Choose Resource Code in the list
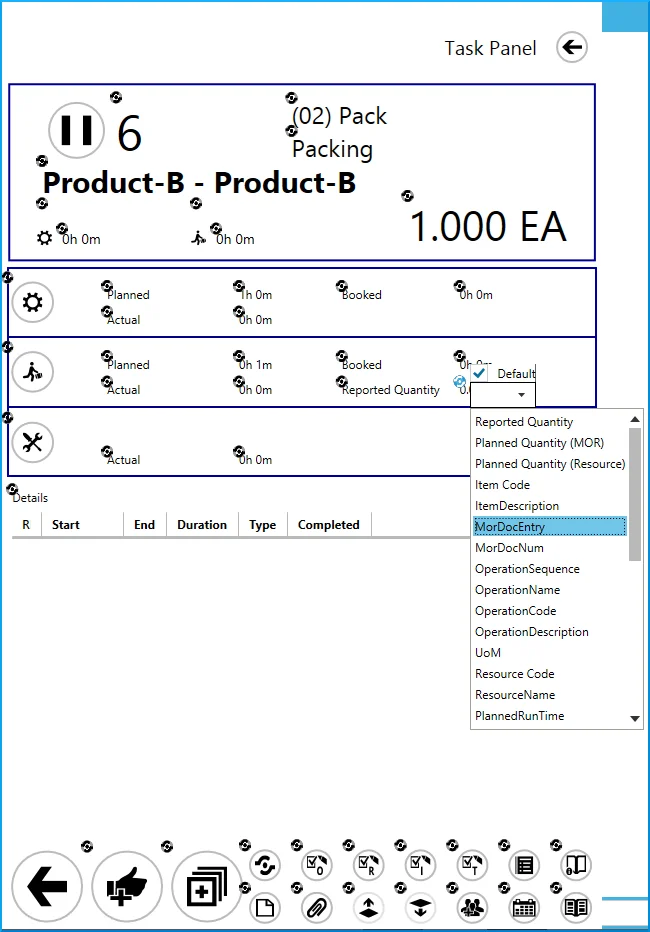Image resolution: width=650 pixels, height=932 pixels. pyautogui.click(x=550, y=674)
